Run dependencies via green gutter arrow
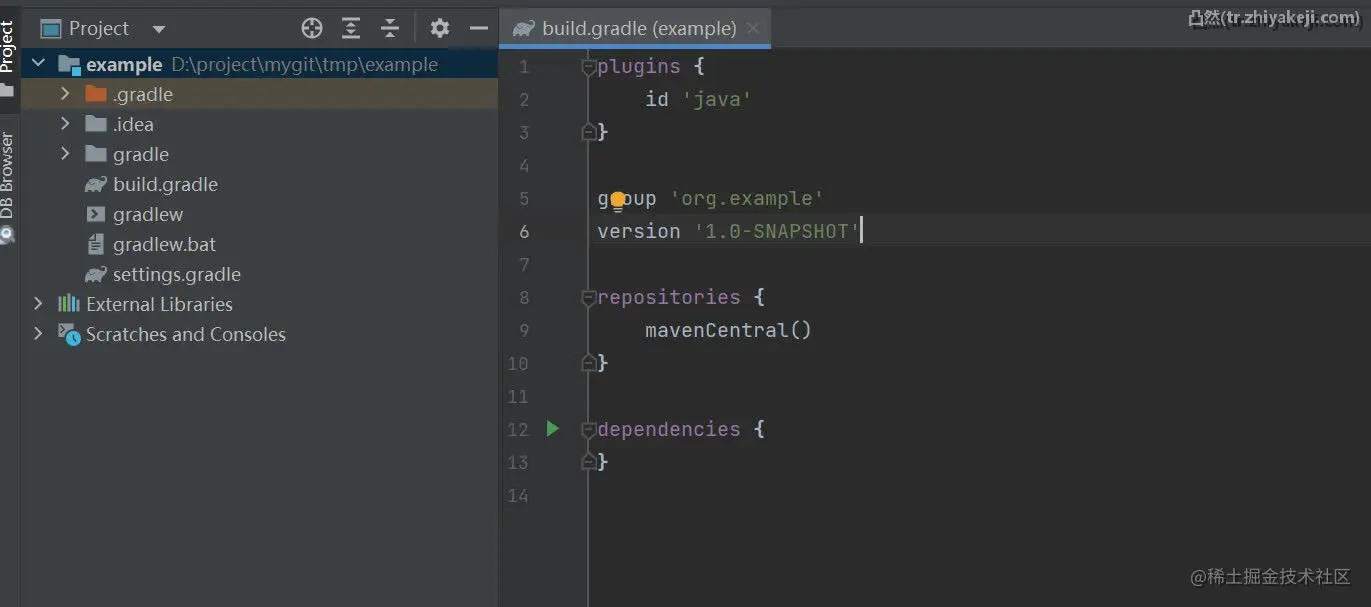 click(x=553, y=429)
